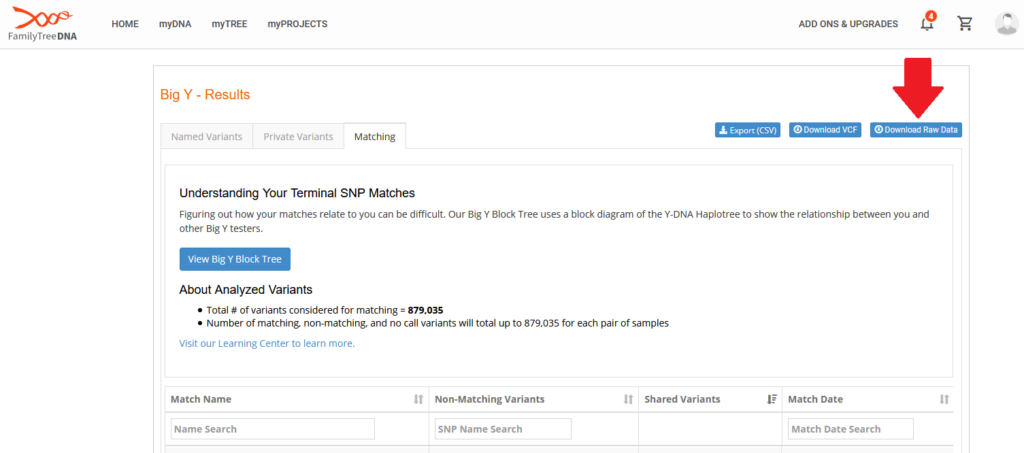Sort by Shared Variants column arrows
The width and height of the screenshot is (1024, 453).
pos(772,399)
